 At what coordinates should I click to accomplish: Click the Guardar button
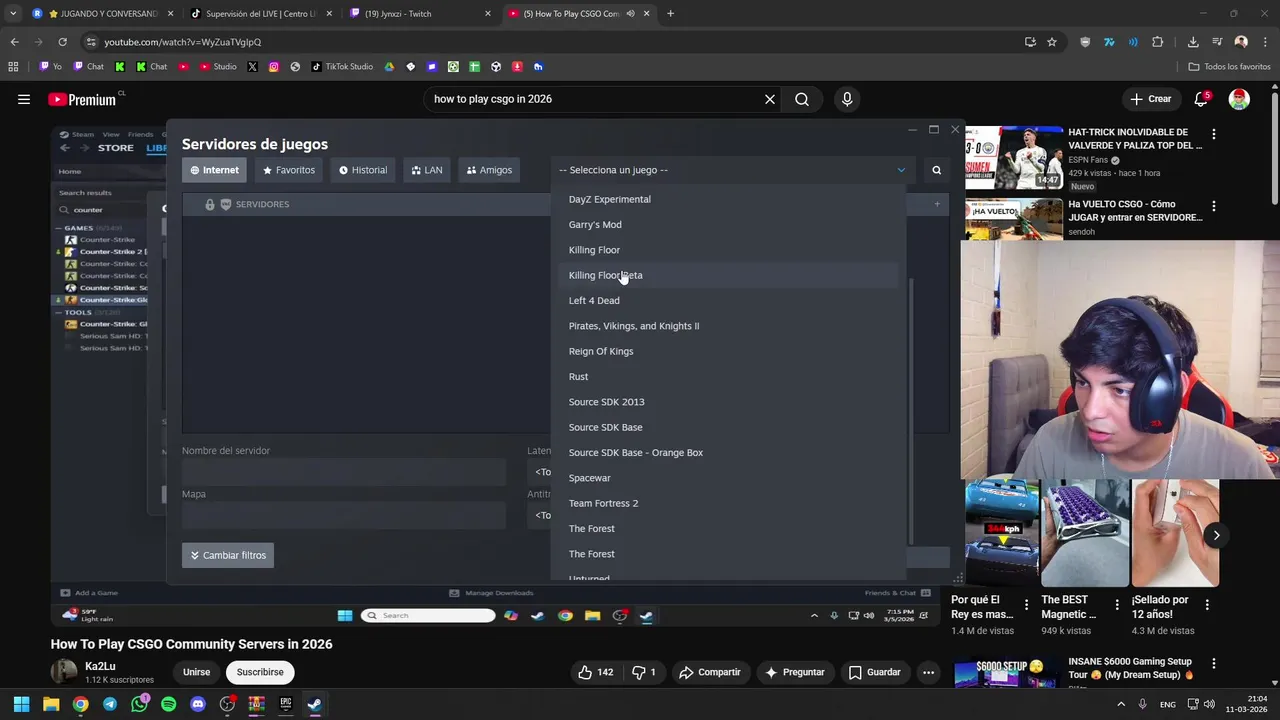click(874, 672)
